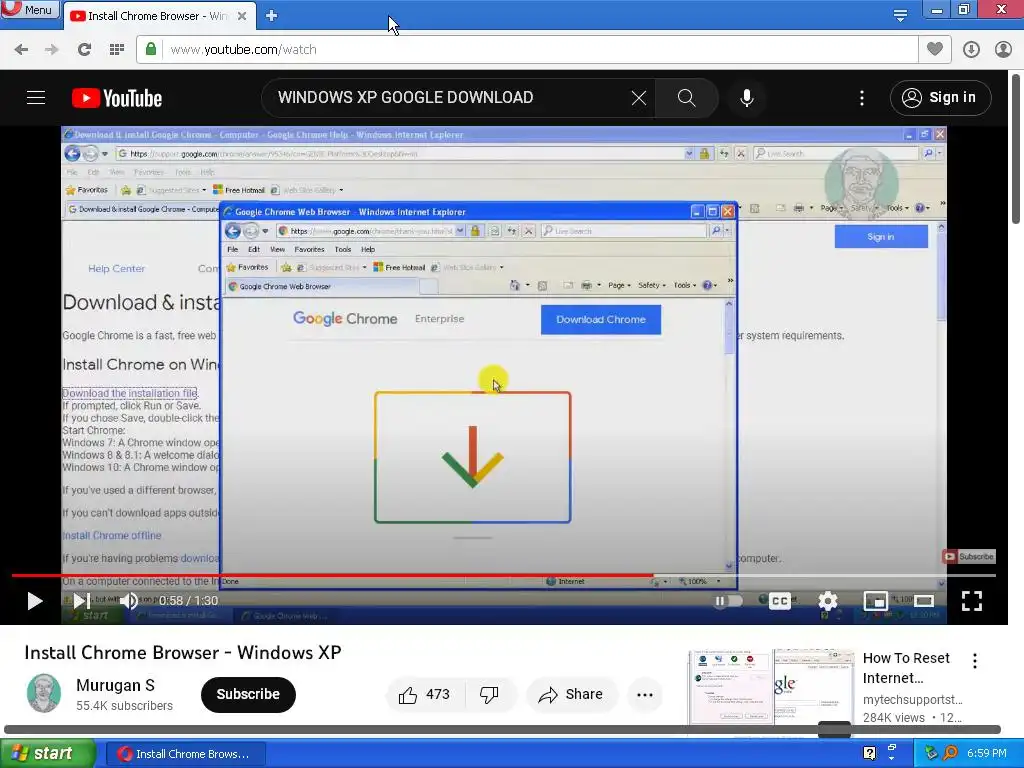Open the Speed Dial grid

click(117, 50)
